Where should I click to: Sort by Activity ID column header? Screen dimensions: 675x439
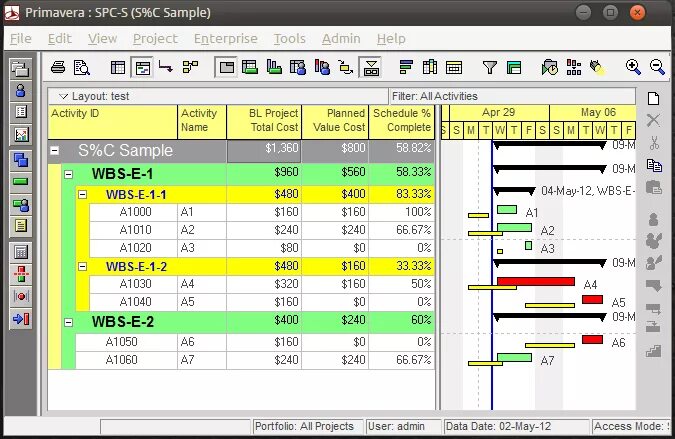(x=113, y=122)
